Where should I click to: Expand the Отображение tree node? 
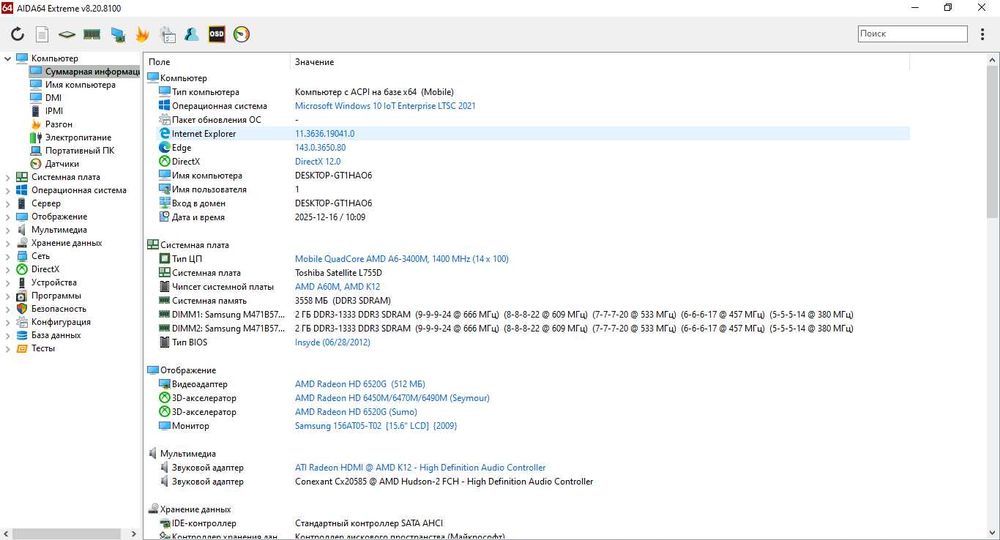click(x=8, y=217)
